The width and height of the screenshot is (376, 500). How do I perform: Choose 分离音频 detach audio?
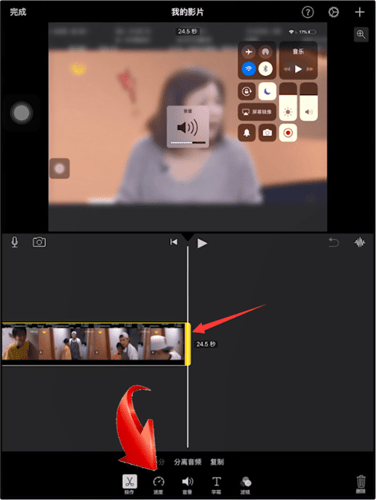click(188, 462)
